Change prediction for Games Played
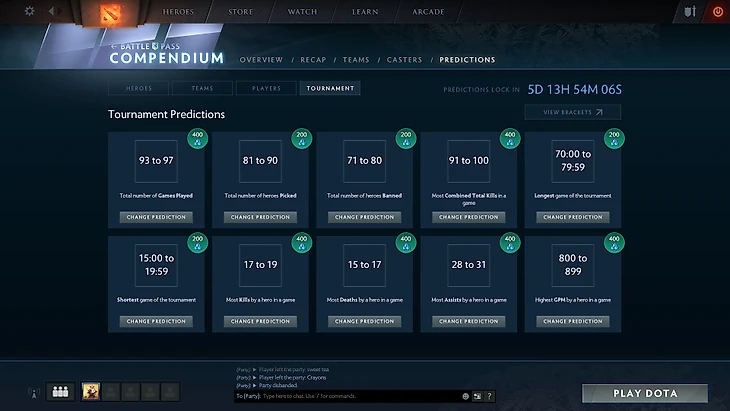 pyautogui.click(x=156, y=217)
